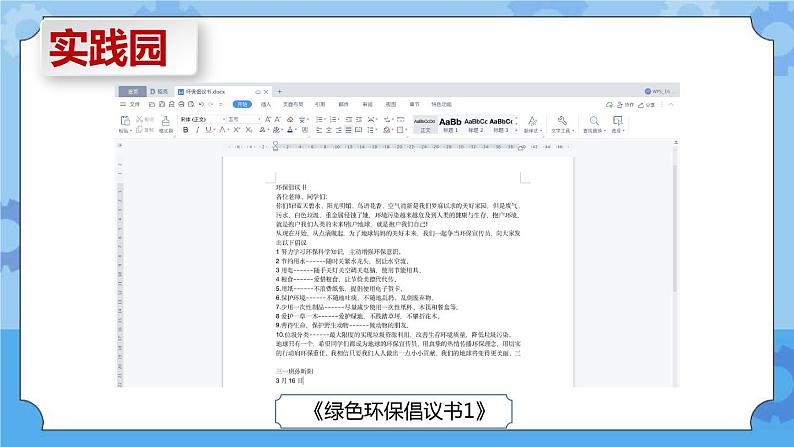The width and height of the screenshot is (794, 447).
Task: Apply the 标题 3 heading style
Action: point(501,125)
